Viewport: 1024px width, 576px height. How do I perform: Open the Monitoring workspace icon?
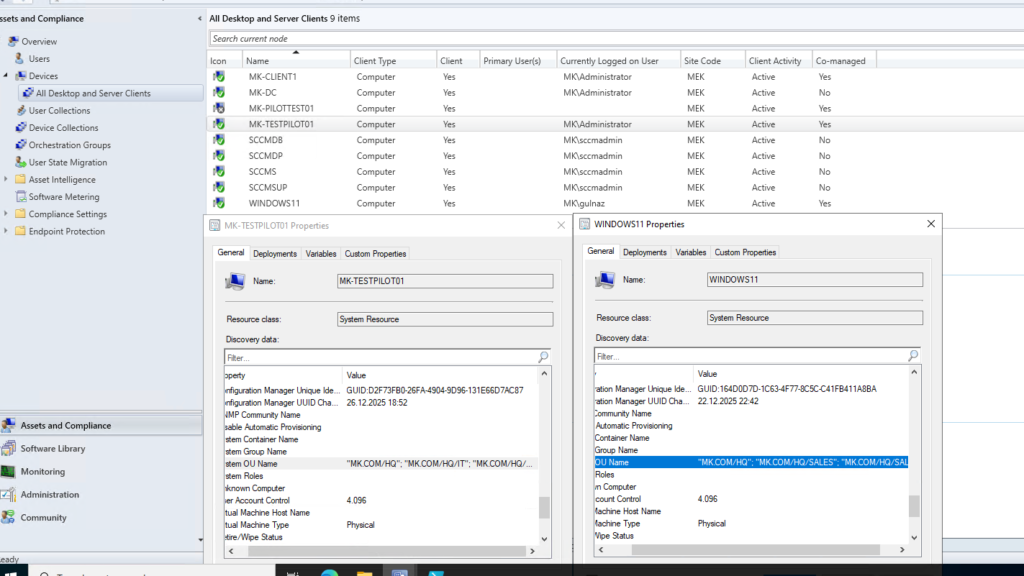8,472
